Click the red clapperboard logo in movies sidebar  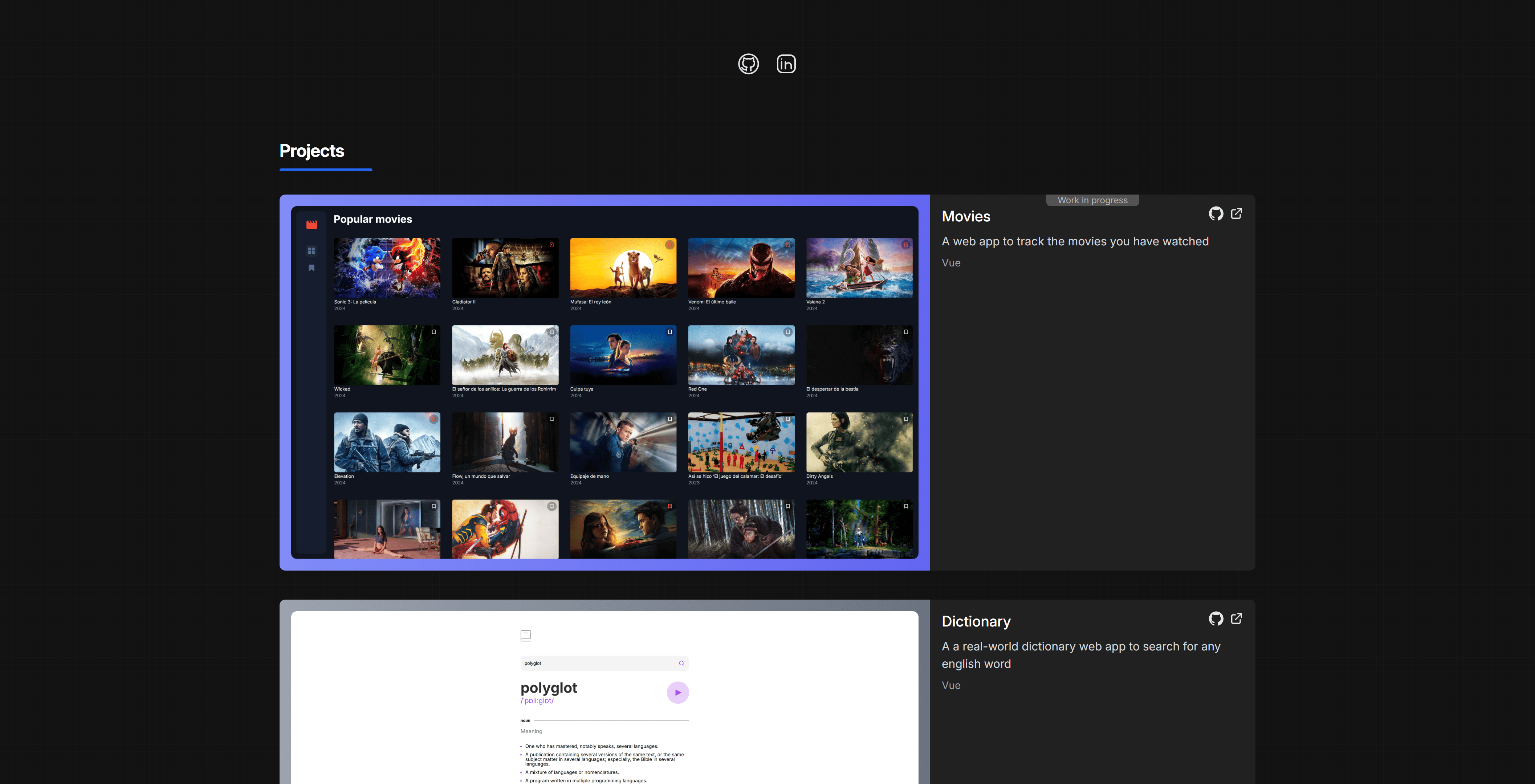(x=312, y=225)
